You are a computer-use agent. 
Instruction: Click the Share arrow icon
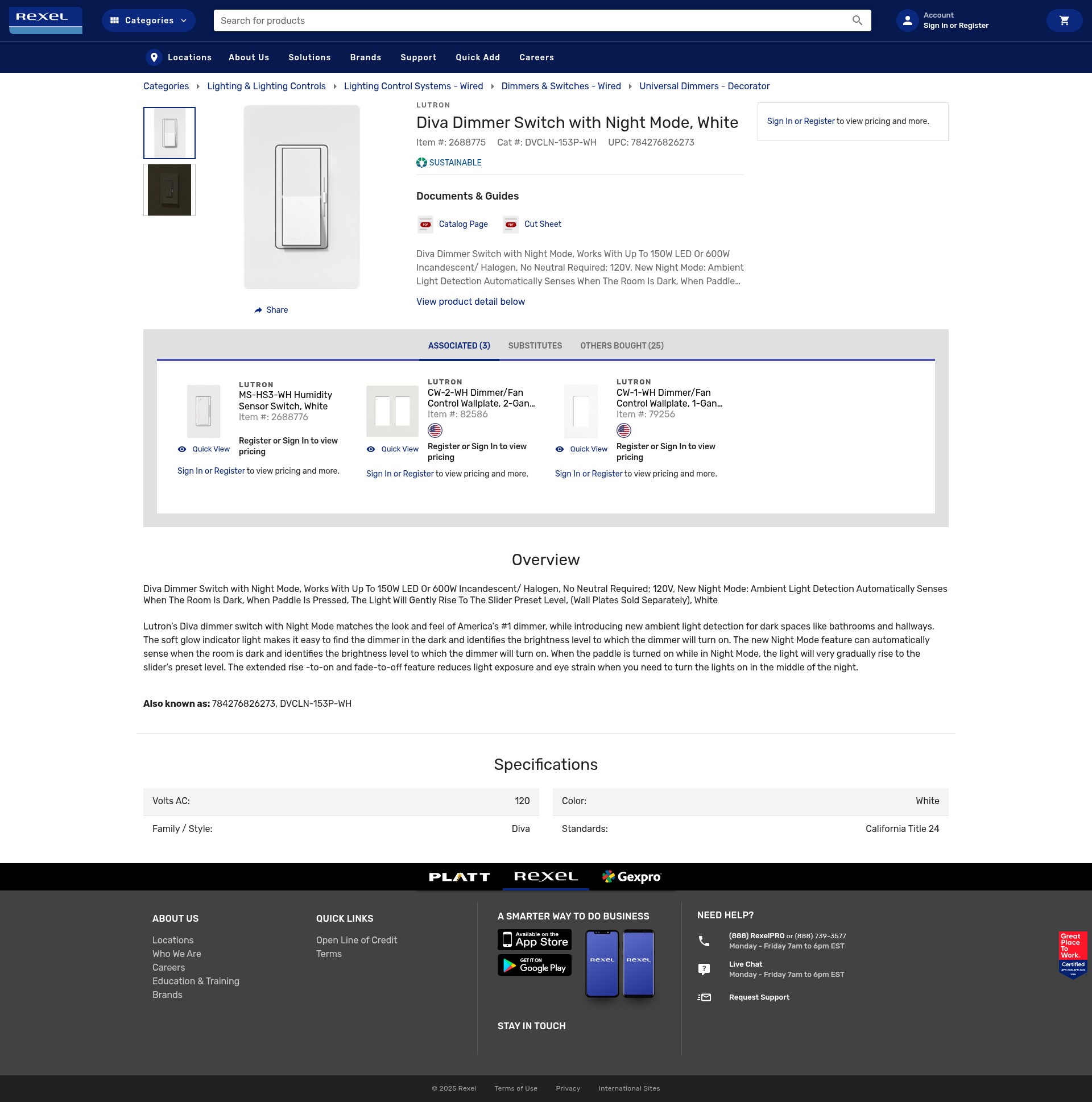coord(258,310)
